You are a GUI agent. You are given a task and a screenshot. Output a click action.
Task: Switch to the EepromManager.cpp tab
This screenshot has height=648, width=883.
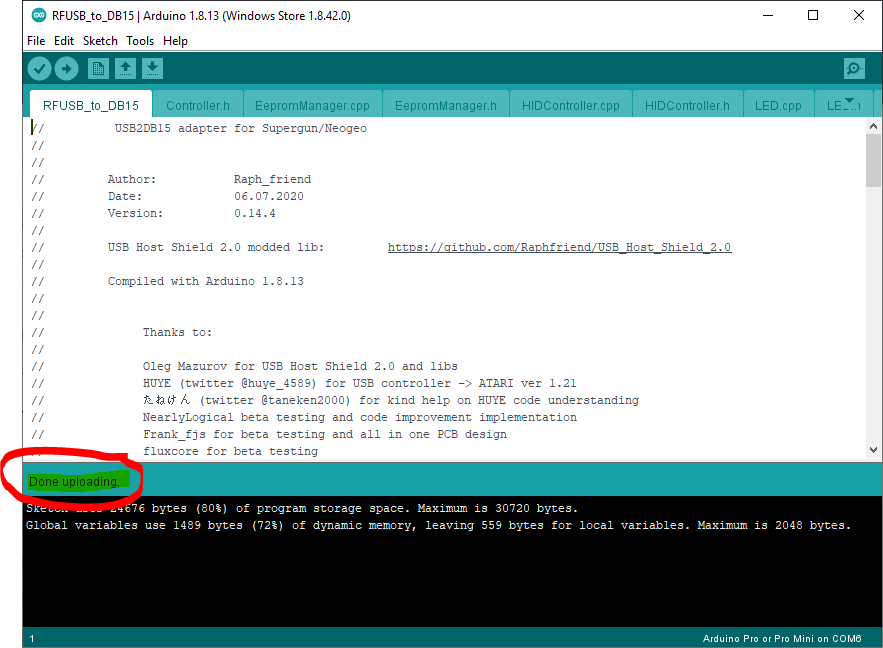coord(312,105)
